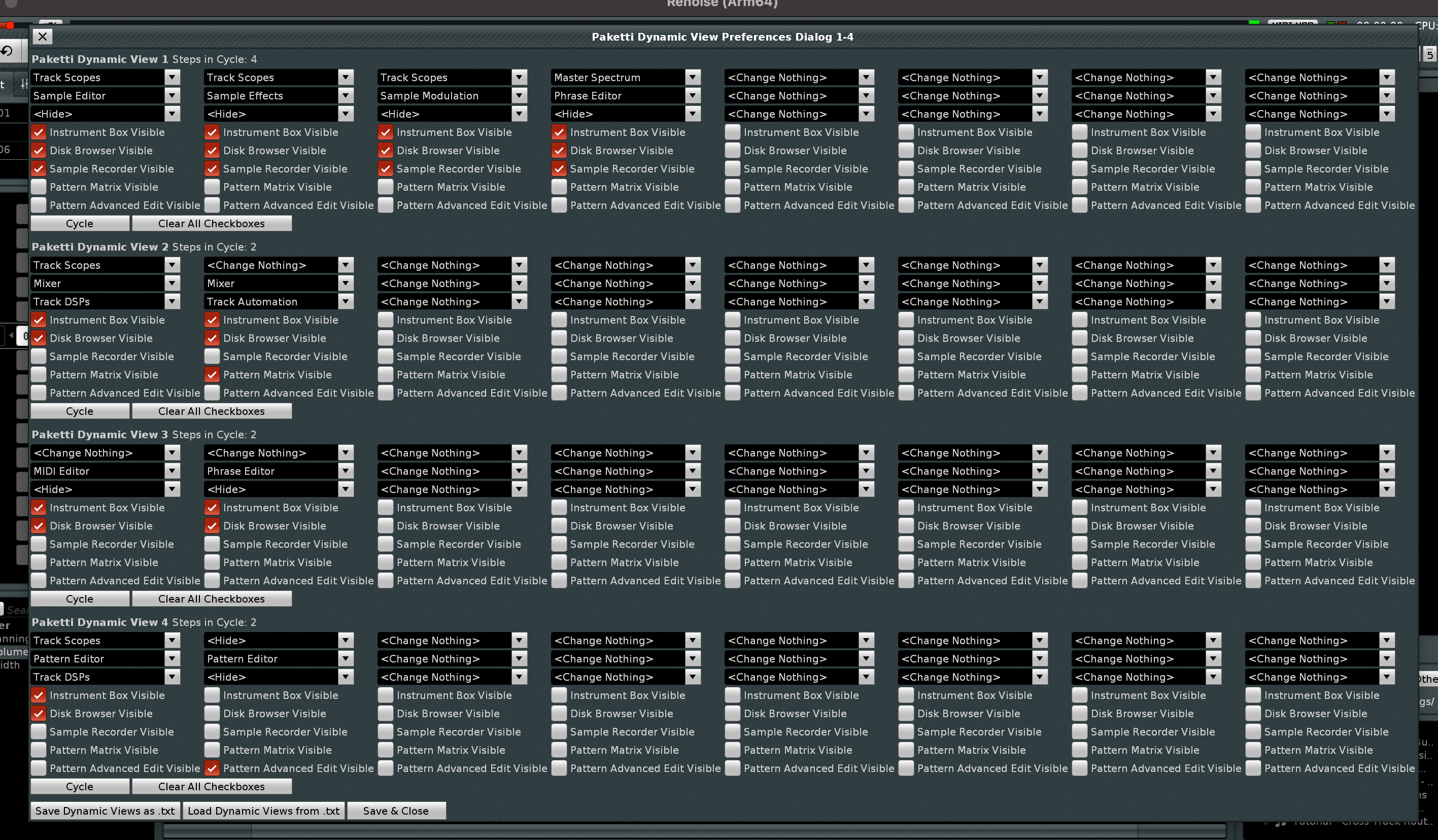This screenshot has height=840, width=1438.
Task: Uncheck Sample Recorder Visible in View 1 step 4
Action: [559, 169]
